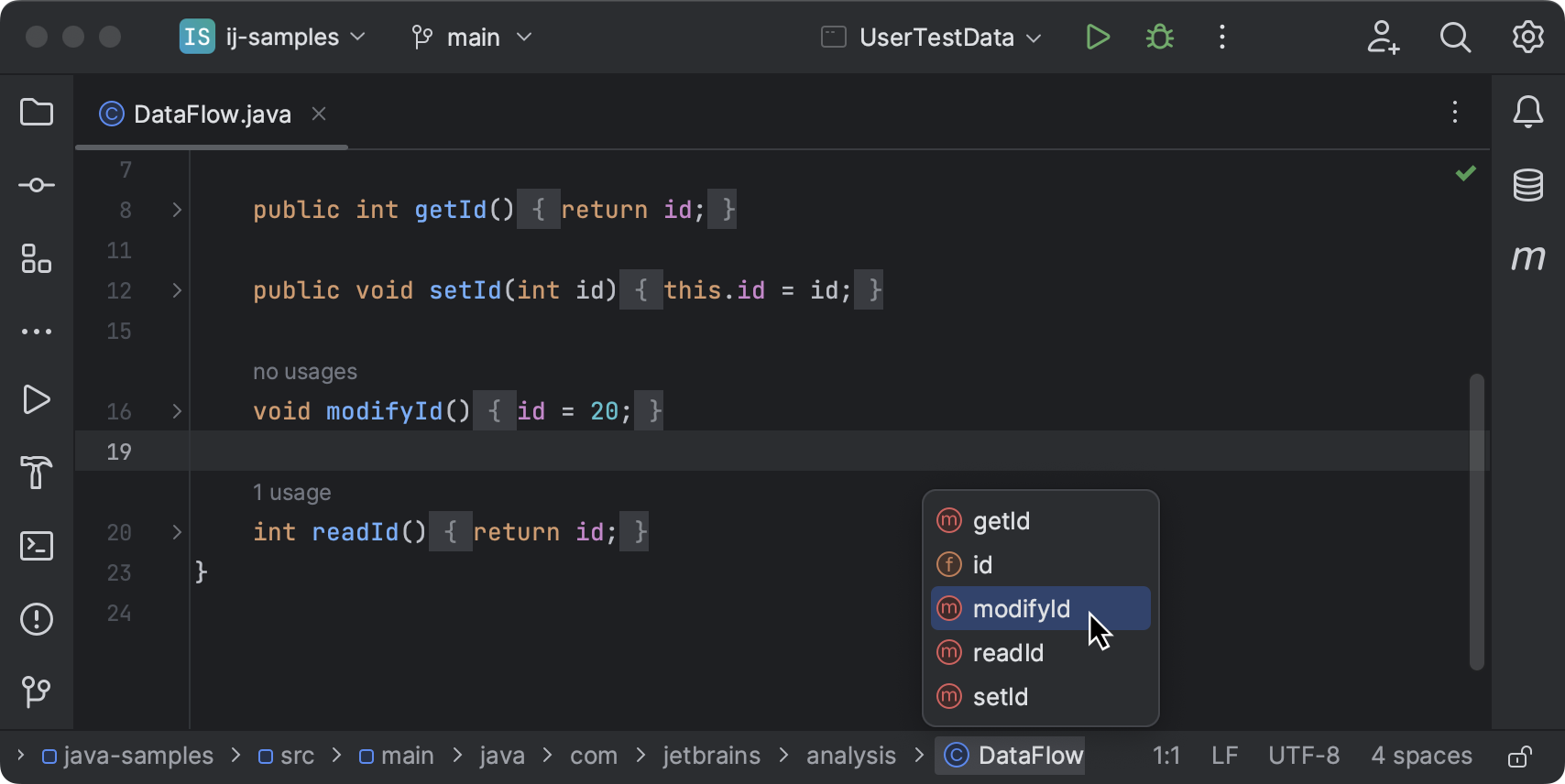Select modifyId in the popup list
The width and height of the screenshot is (1565, 784).
click(1021, 609)
